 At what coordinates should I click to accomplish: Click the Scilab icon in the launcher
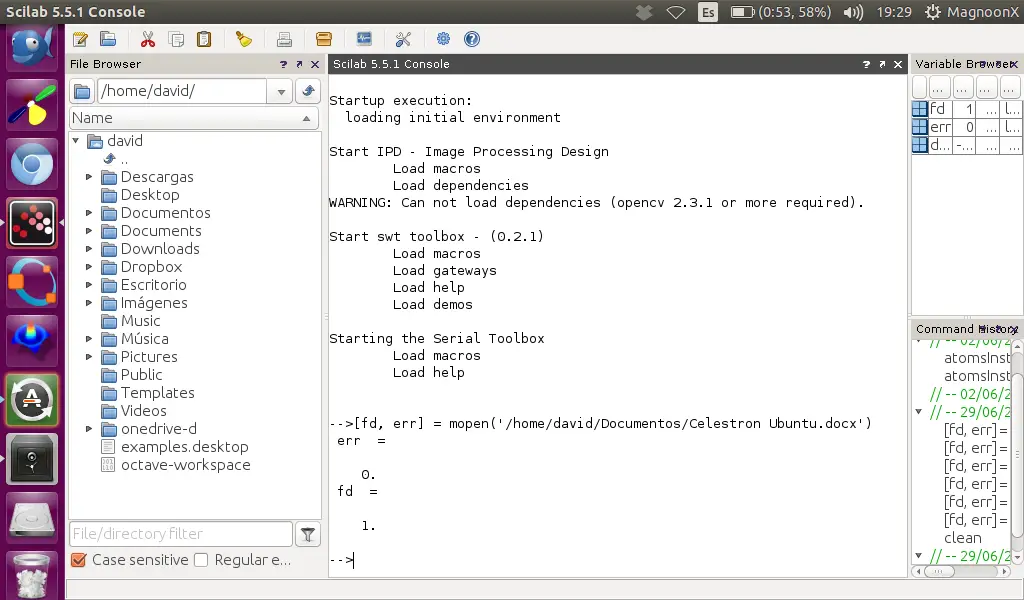pyautogui.click(x=32, y=223)
